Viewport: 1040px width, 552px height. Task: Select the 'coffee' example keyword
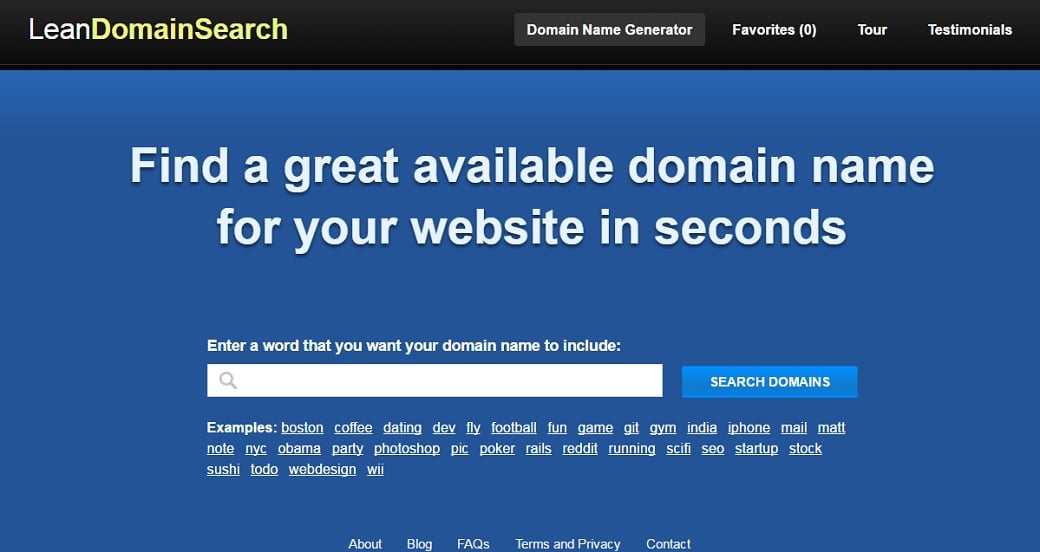[353, 427]
